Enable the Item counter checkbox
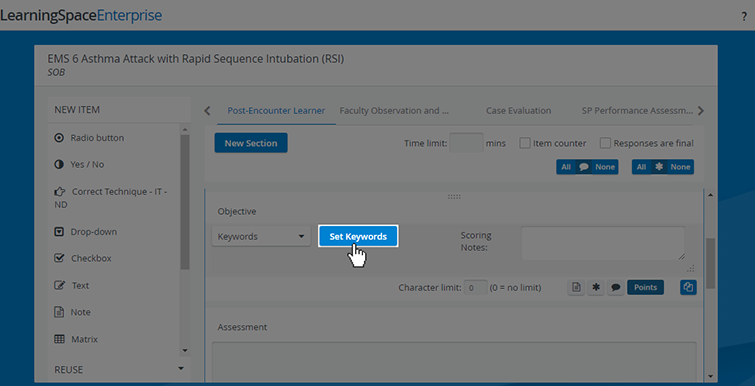The width and height of the screenshot is (755, 386). (525, 143)
